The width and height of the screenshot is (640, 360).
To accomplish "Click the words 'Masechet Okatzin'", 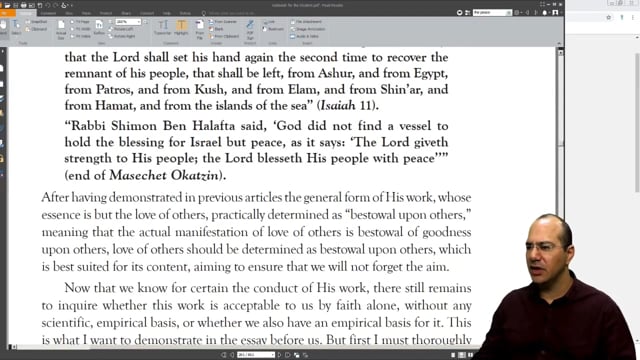I will point(164,176).
